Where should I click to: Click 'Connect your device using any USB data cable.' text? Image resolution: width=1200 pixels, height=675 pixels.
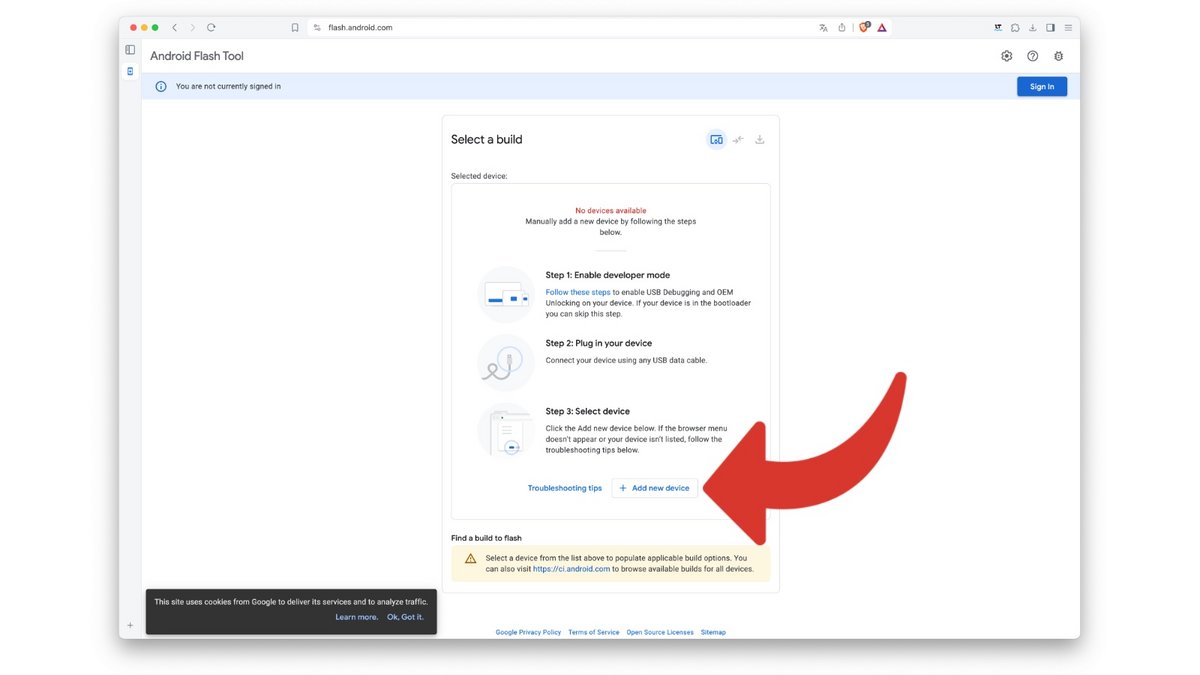click(x=626, y=360)
